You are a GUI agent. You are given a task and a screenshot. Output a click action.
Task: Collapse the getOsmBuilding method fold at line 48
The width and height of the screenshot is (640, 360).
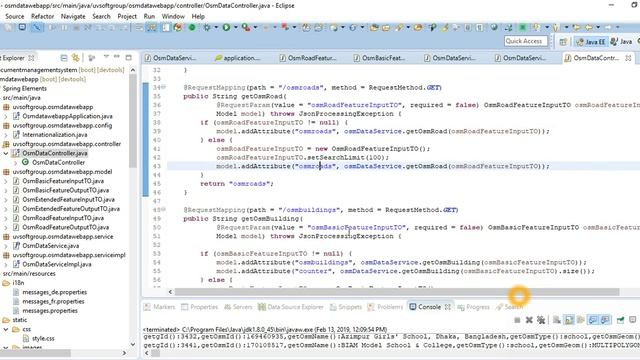tap(163, 209)
